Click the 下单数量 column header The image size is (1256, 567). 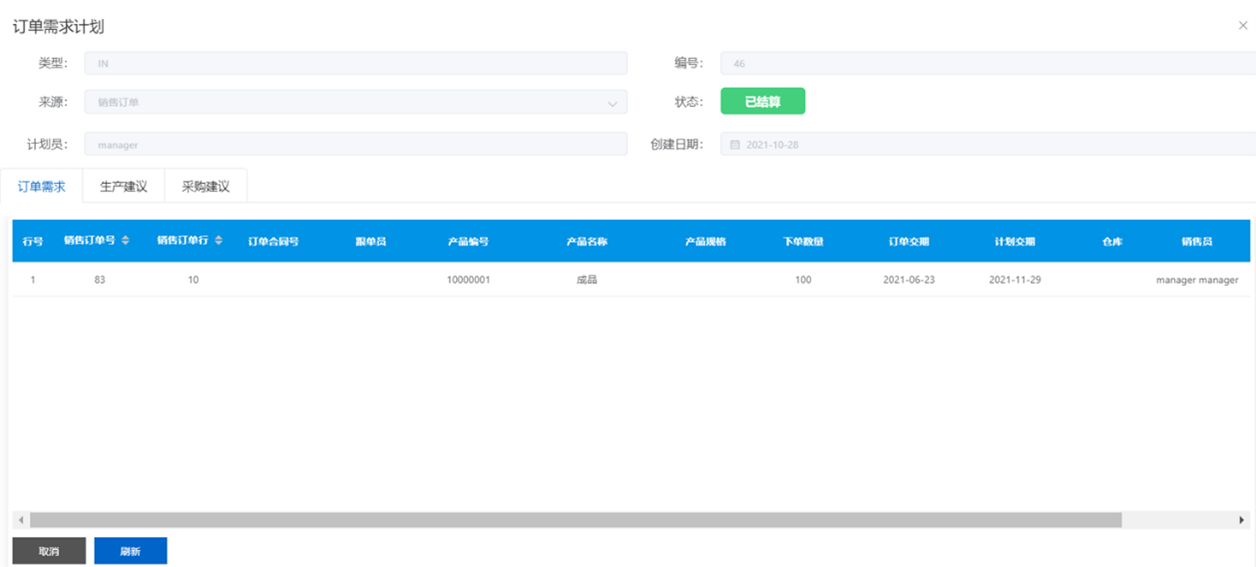pyautogui.click(x=803, y=242)
